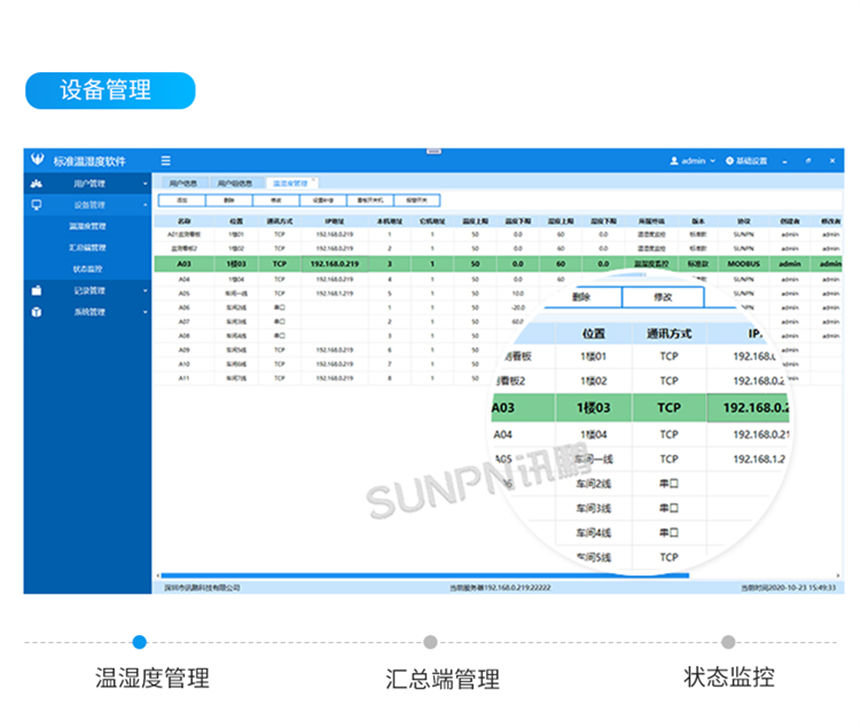The image size is (860, 728).
Task: Click 修改 in the magnified popup
Action: [x=665, y=297]
